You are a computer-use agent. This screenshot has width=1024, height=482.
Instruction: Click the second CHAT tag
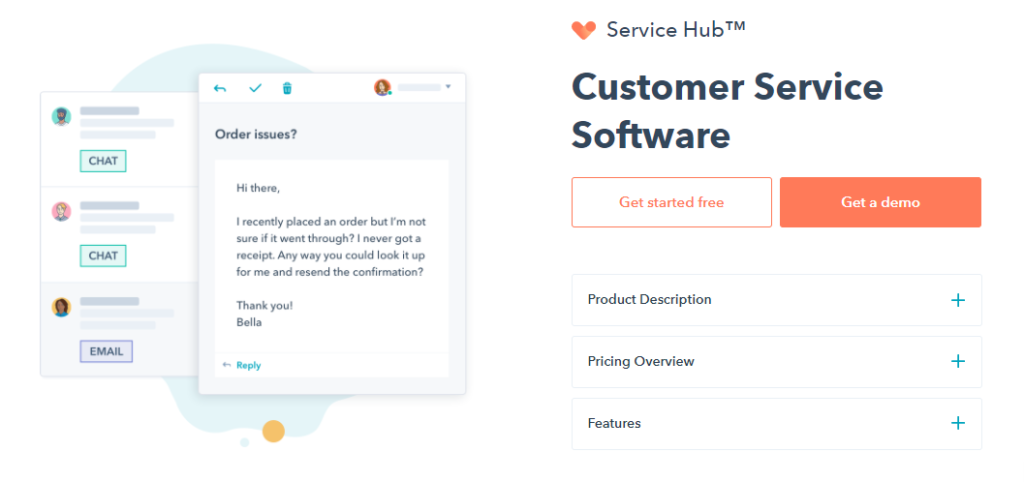pos(103,255)
